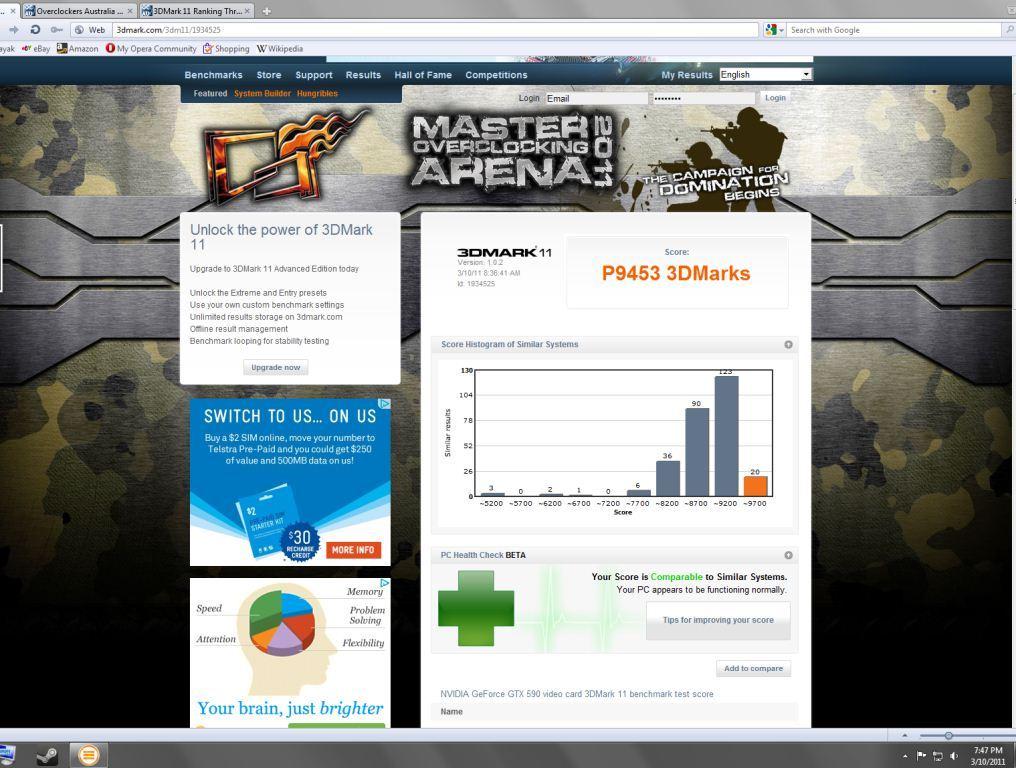Viewport: 1016px width, 768px height.
Task: Open the Shopping bookmark
Action: [226, 49]
